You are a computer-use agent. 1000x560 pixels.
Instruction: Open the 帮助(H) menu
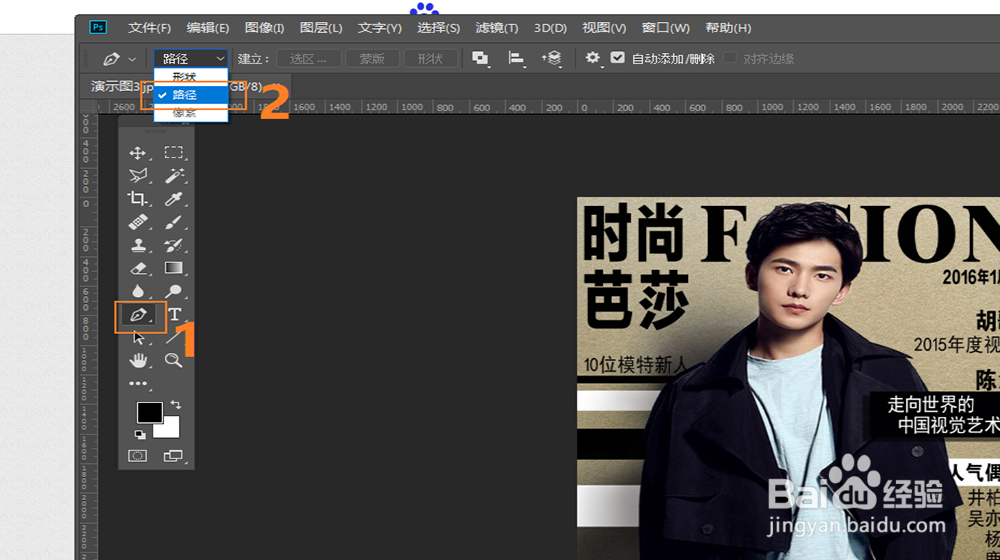point(728,27)
